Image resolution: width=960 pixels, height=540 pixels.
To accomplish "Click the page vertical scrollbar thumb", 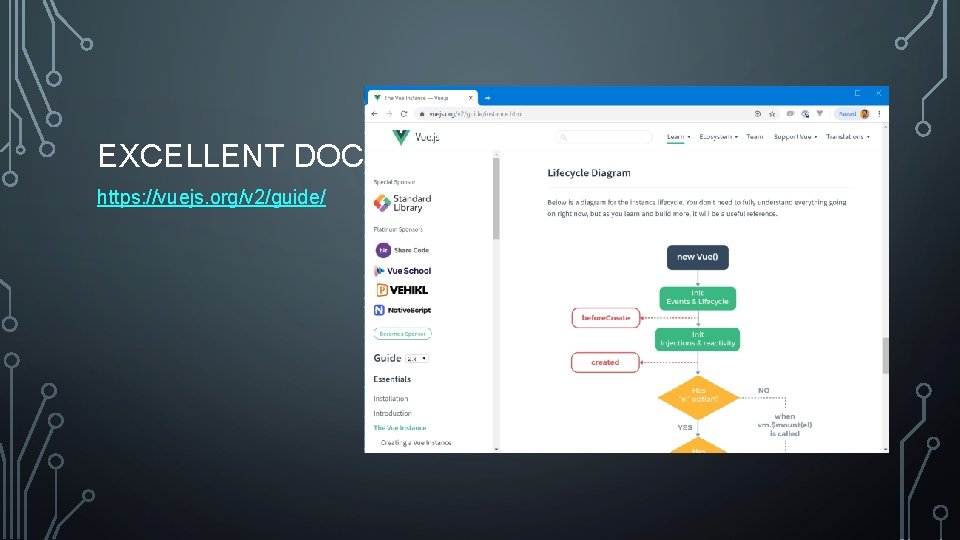I will (x=885, y=355).
